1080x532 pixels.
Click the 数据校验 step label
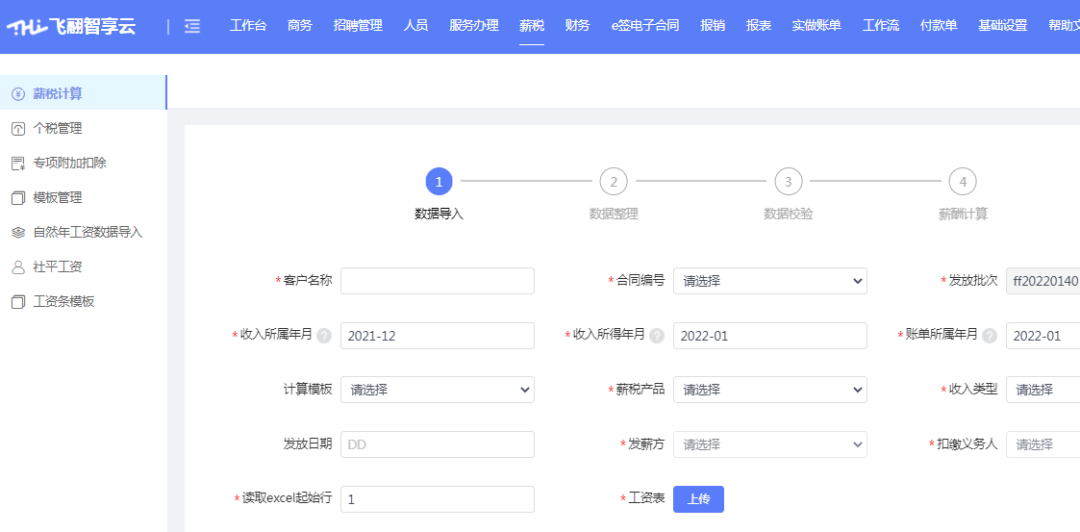coord(788,214)
